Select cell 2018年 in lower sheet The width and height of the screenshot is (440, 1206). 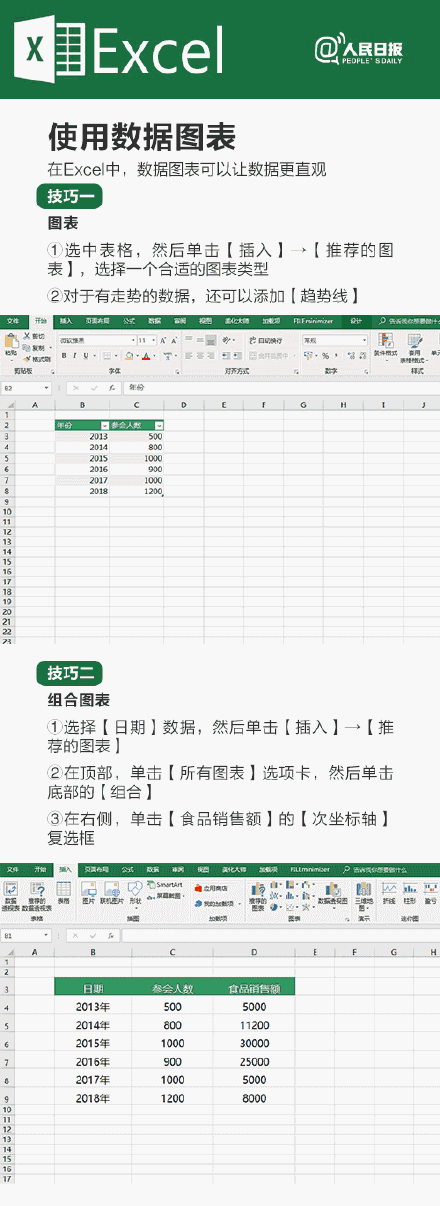point(93,1098)
